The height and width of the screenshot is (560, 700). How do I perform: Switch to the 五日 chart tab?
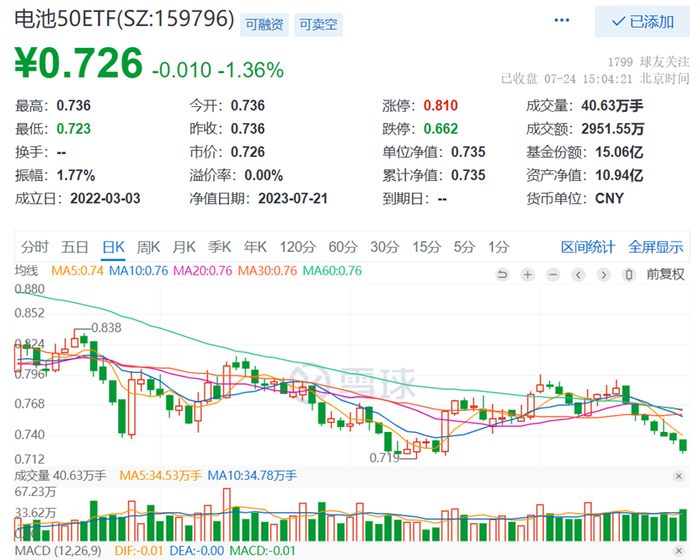tap(75, 247)
